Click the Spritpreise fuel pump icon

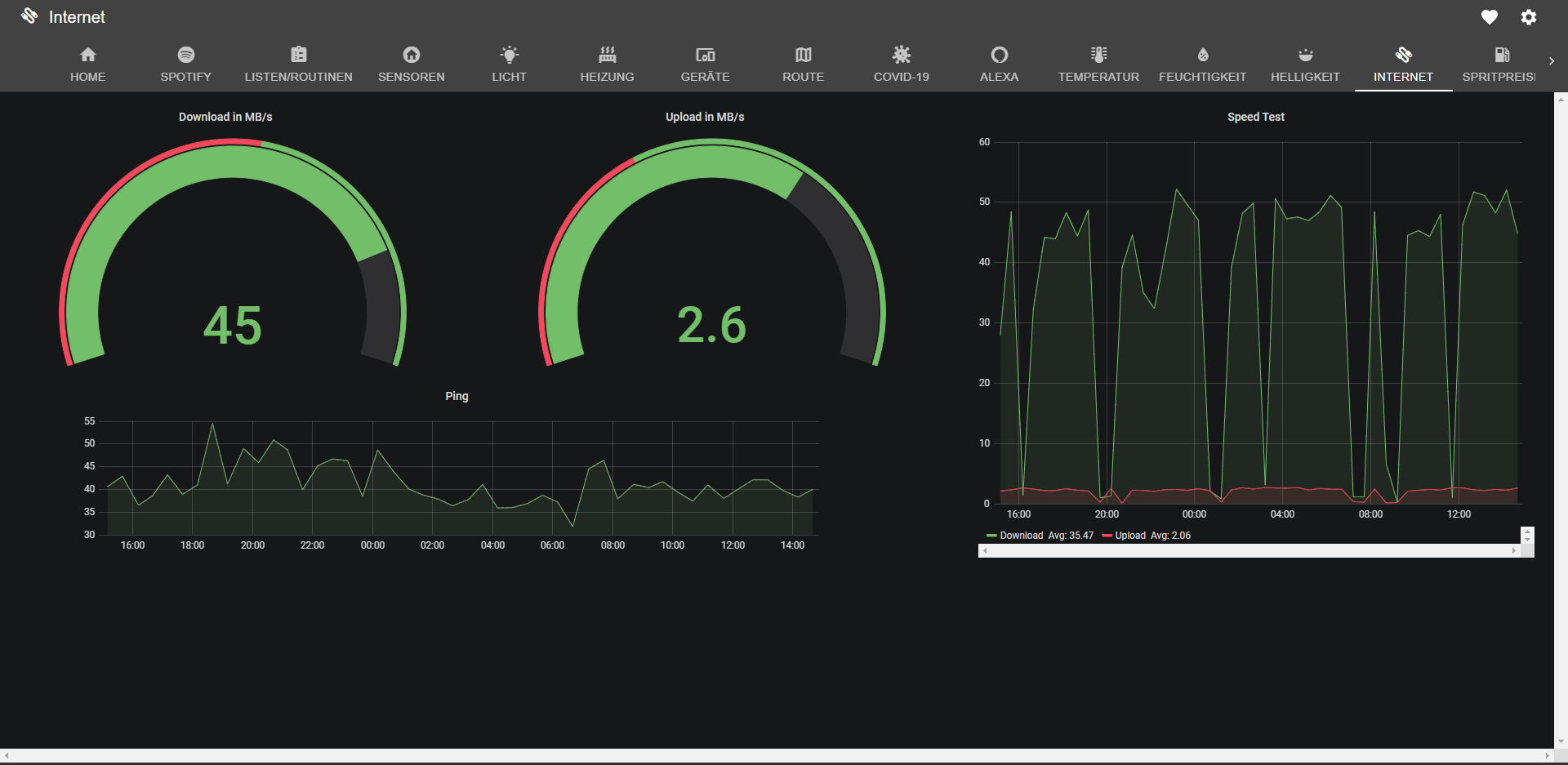[1502, 55]
